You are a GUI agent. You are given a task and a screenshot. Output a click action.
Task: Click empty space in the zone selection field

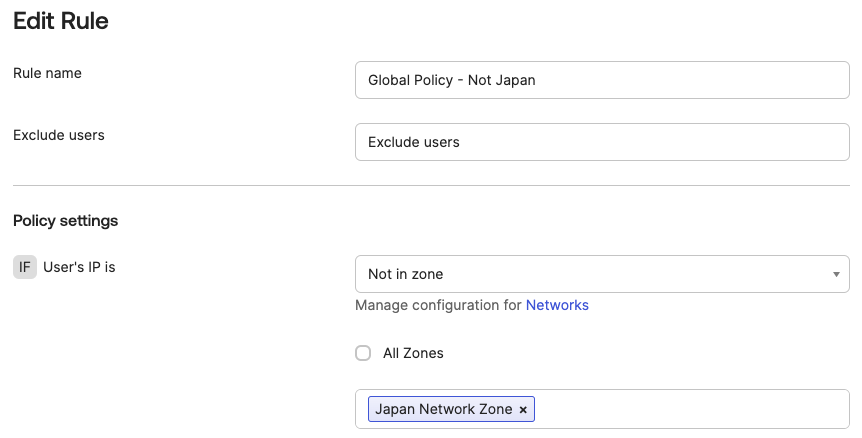(690, 409)
